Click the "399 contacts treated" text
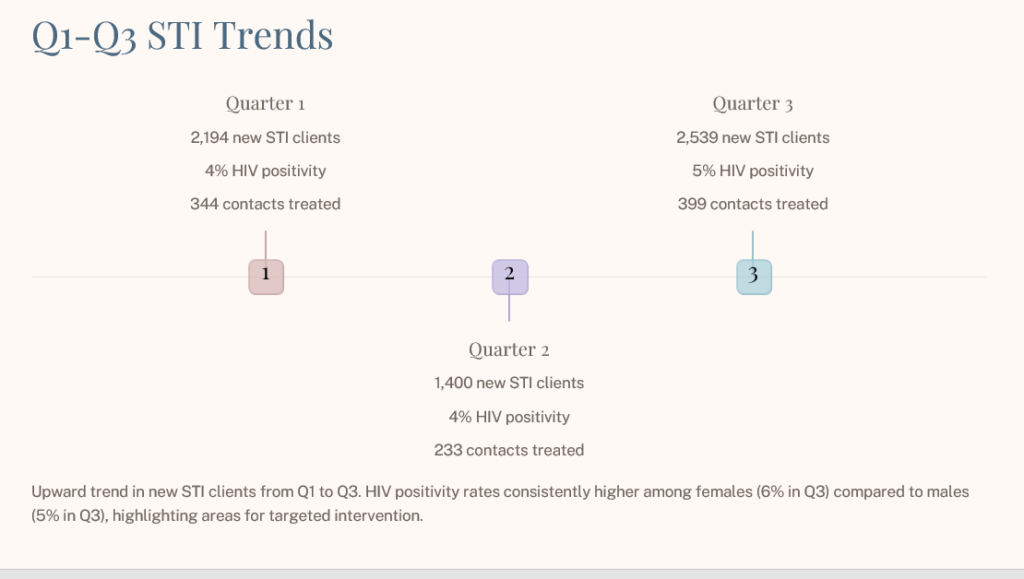Screen dimensions: 1024x579 point(753,204)
